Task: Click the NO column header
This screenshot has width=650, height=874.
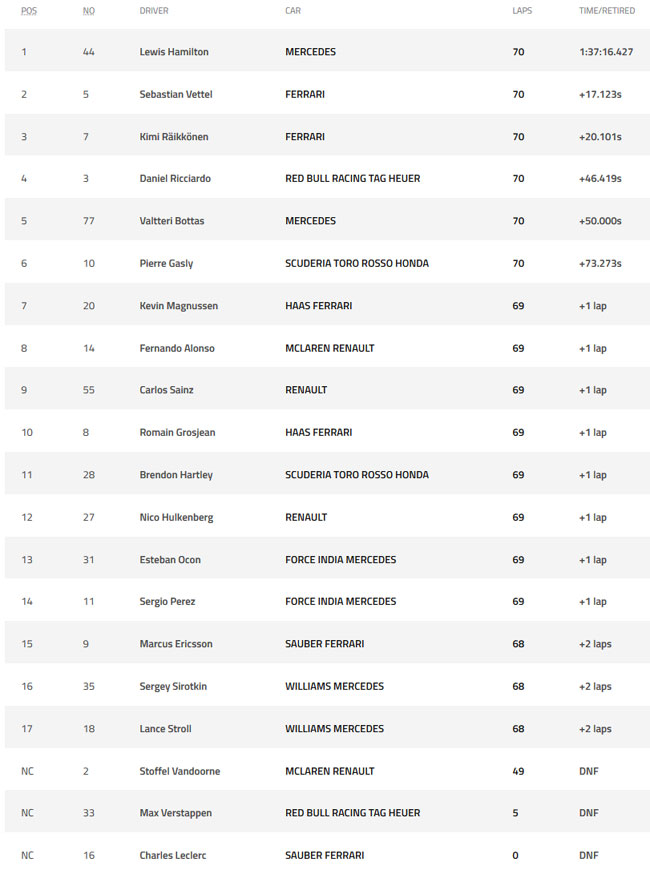Action: point(89,11)
